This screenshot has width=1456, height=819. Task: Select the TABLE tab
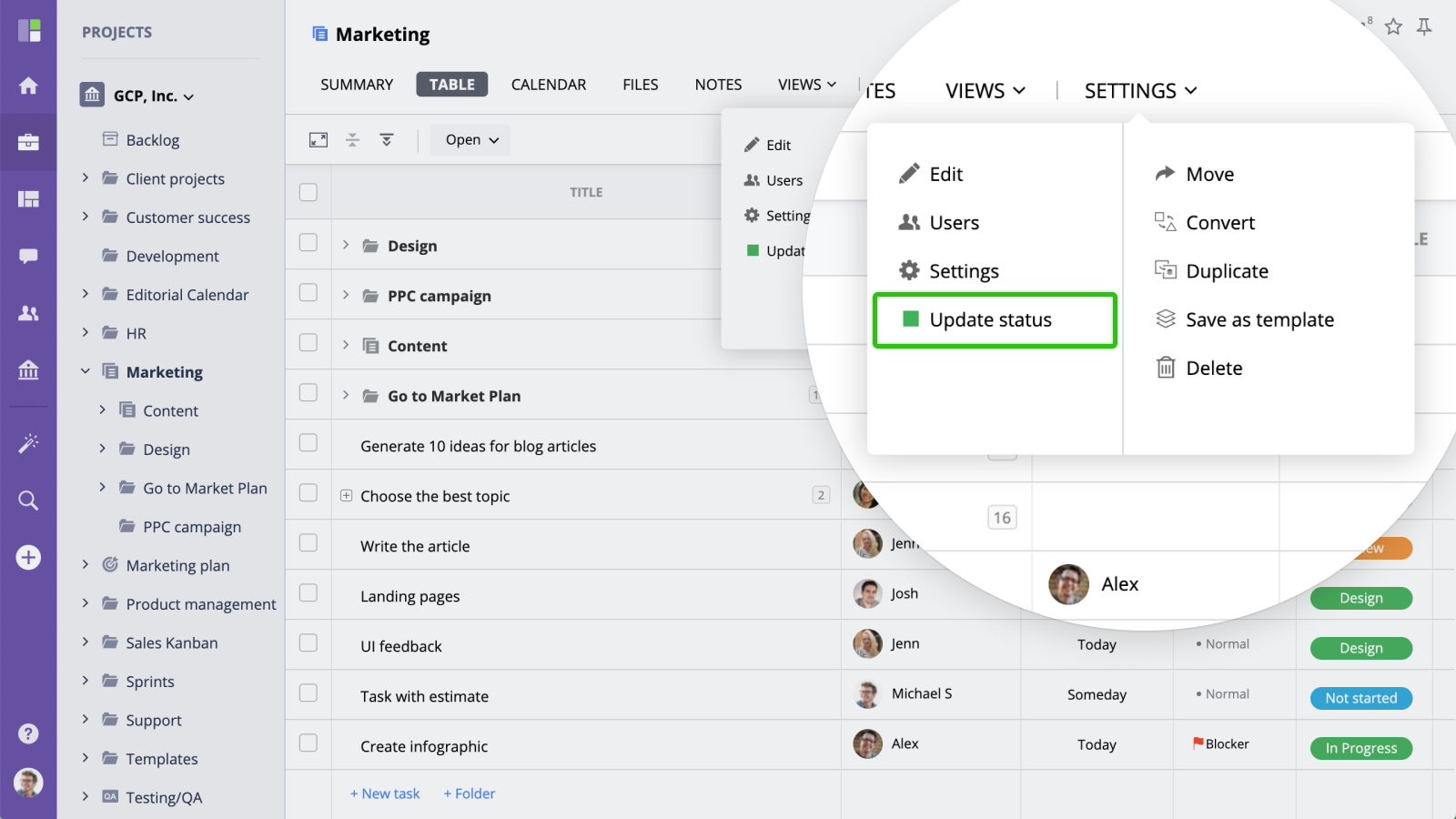(452, 85)
